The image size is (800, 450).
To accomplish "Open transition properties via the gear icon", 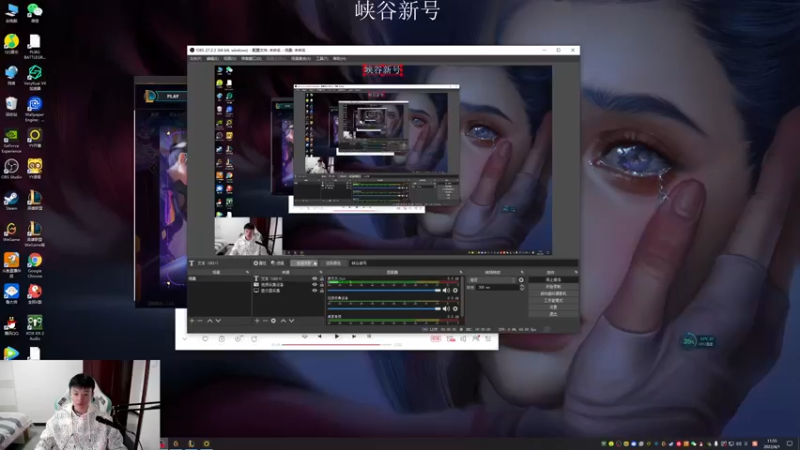I will click(x=521, y=280).
